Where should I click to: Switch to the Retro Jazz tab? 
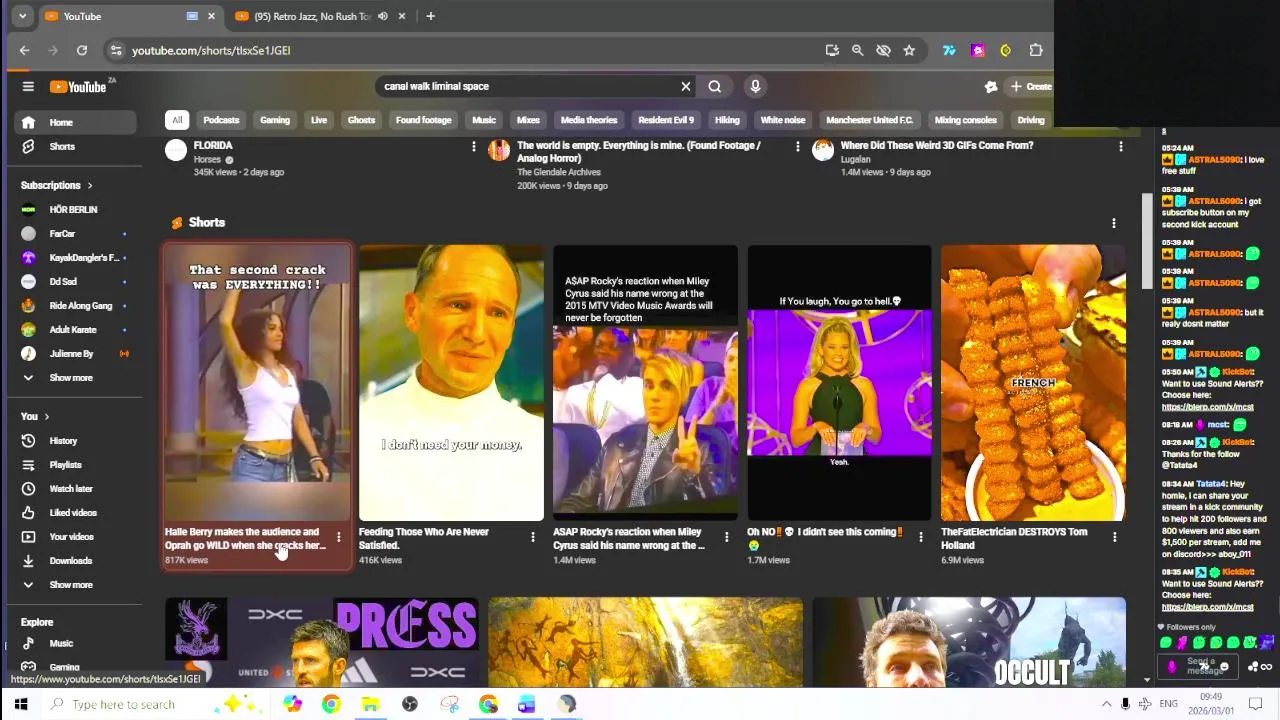(x=313, y=17)
